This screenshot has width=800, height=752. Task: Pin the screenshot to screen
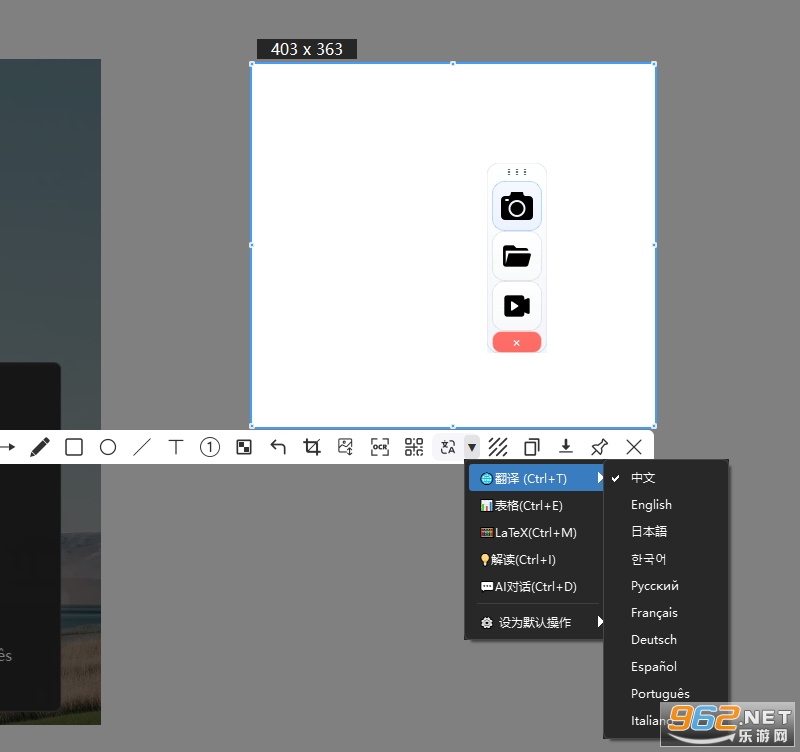599,447
